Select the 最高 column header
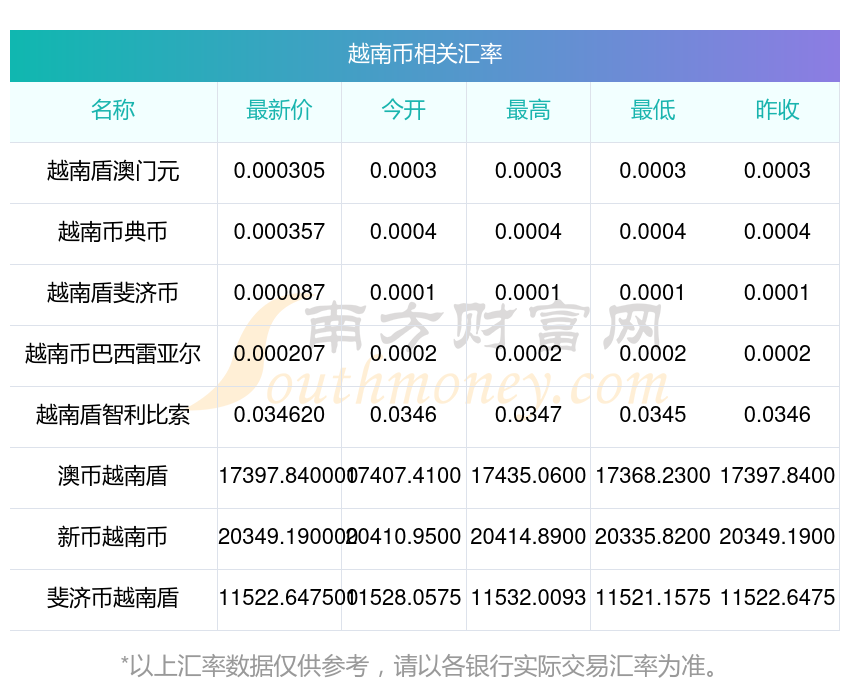 528,111
